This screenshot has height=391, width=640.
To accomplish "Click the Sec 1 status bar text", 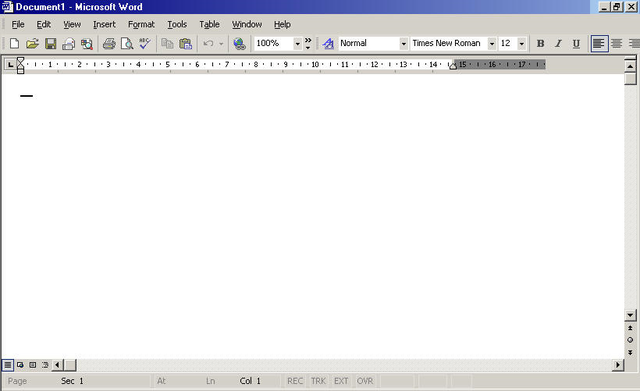I will point(72,381).
